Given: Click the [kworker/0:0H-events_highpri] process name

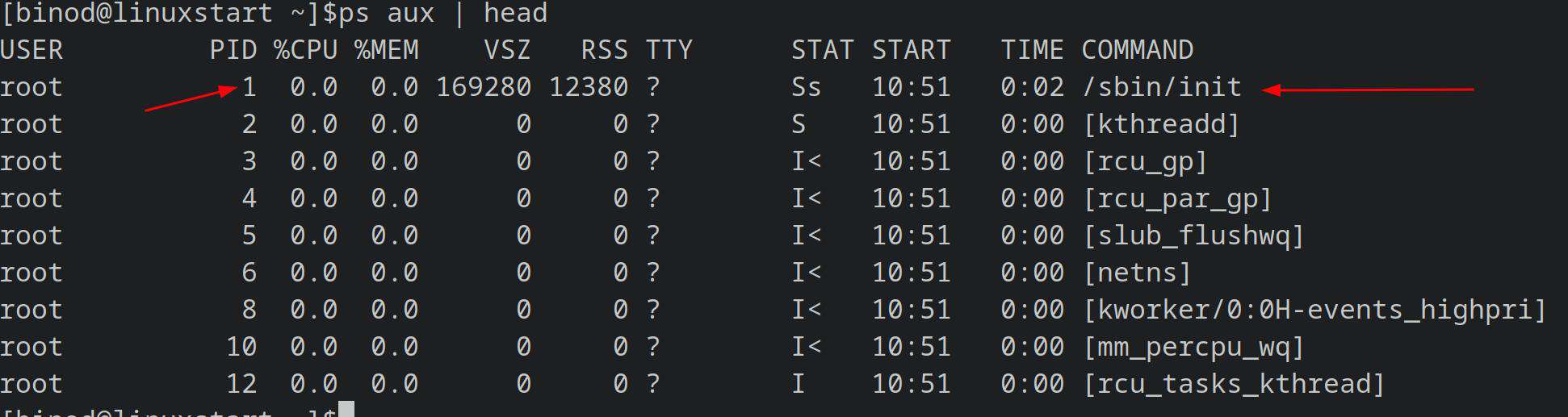Looking at the screenshot, I should [1314, 310].
